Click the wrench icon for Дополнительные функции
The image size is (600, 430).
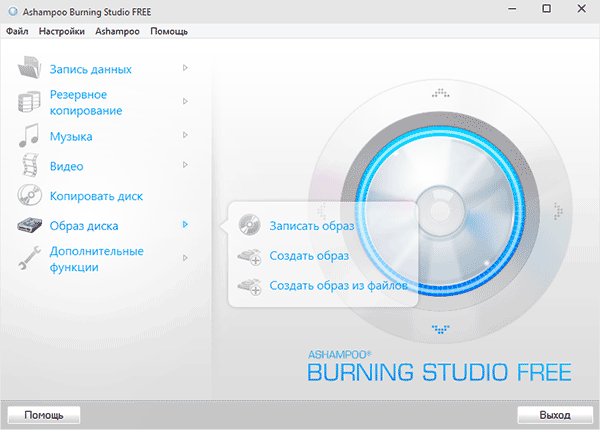tap(29, 258)
